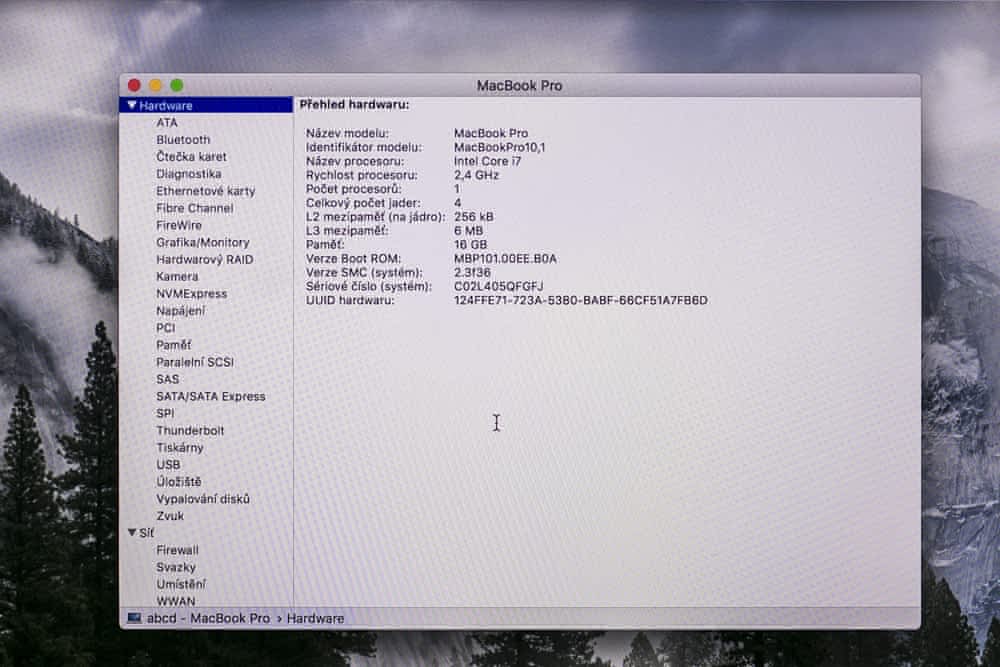Open the Thunderbolt entry
1000x667 pixels.
(190, 431)
